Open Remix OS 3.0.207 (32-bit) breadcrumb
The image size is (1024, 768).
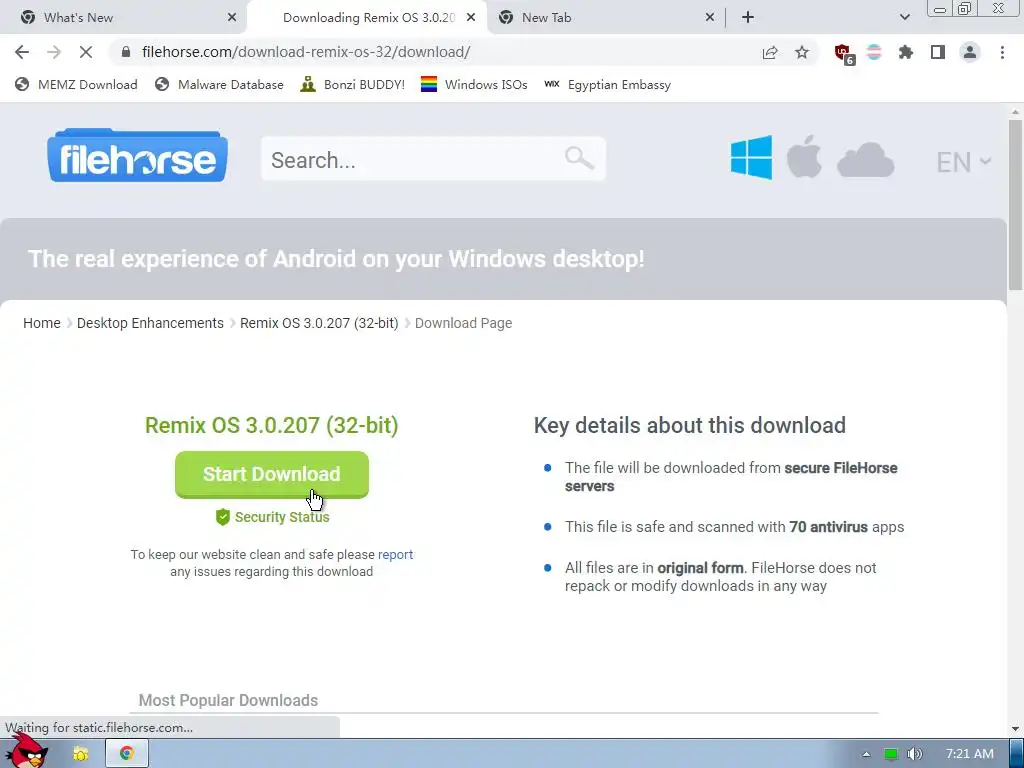click(319, 323)
